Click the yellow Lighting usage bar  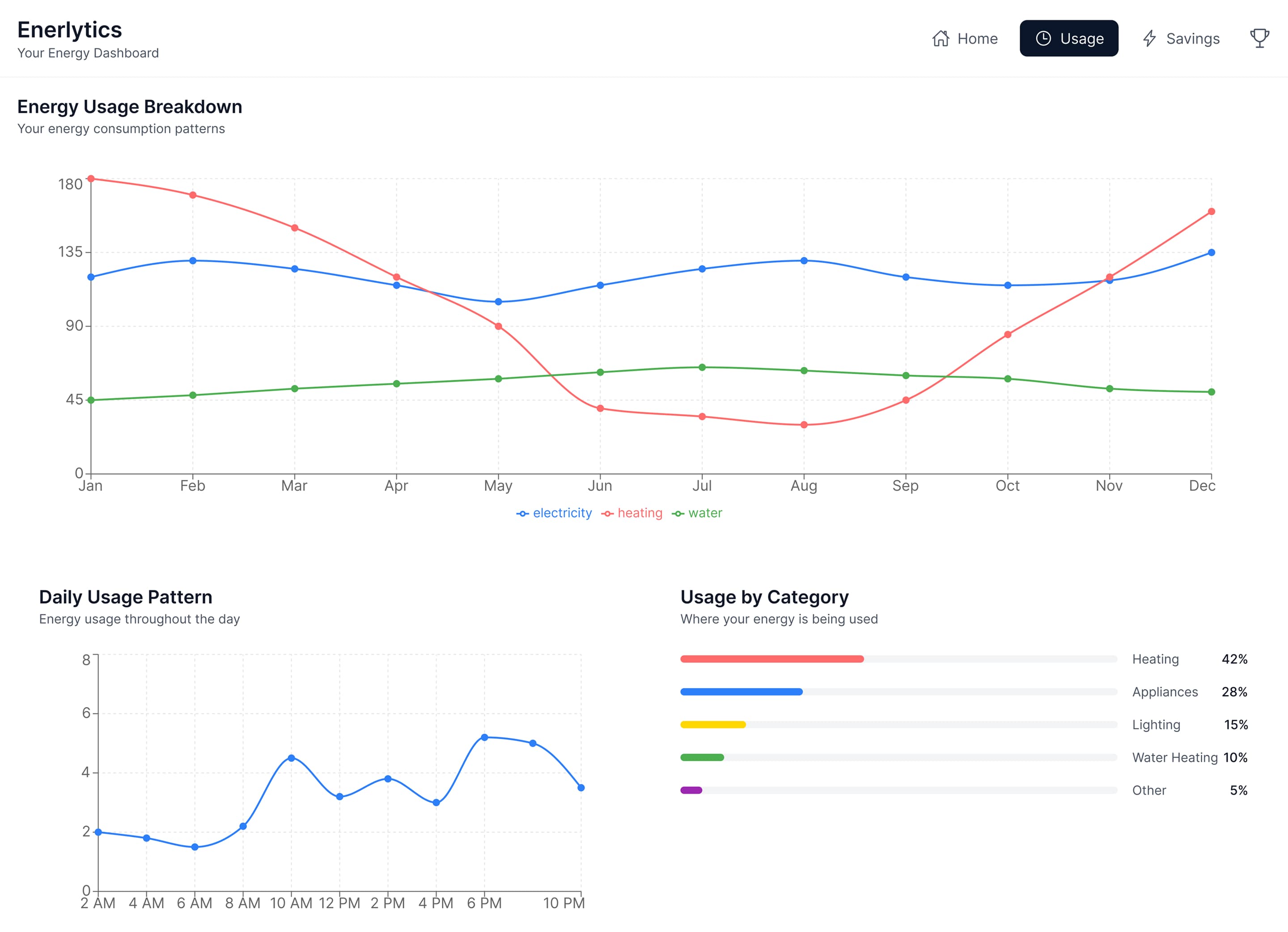point(713,724)
